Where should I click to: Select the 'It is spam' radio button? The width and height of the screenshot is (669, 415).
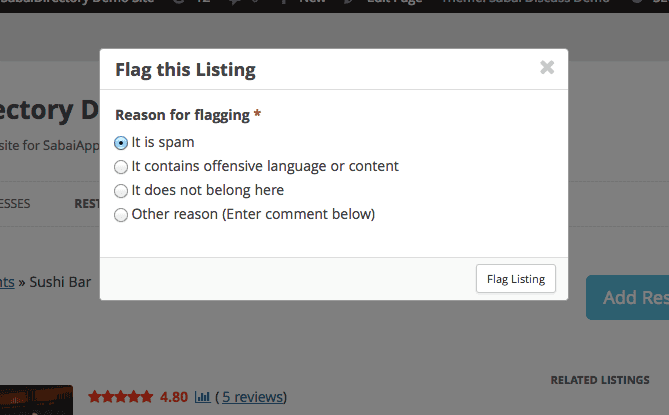pos(122,142)
